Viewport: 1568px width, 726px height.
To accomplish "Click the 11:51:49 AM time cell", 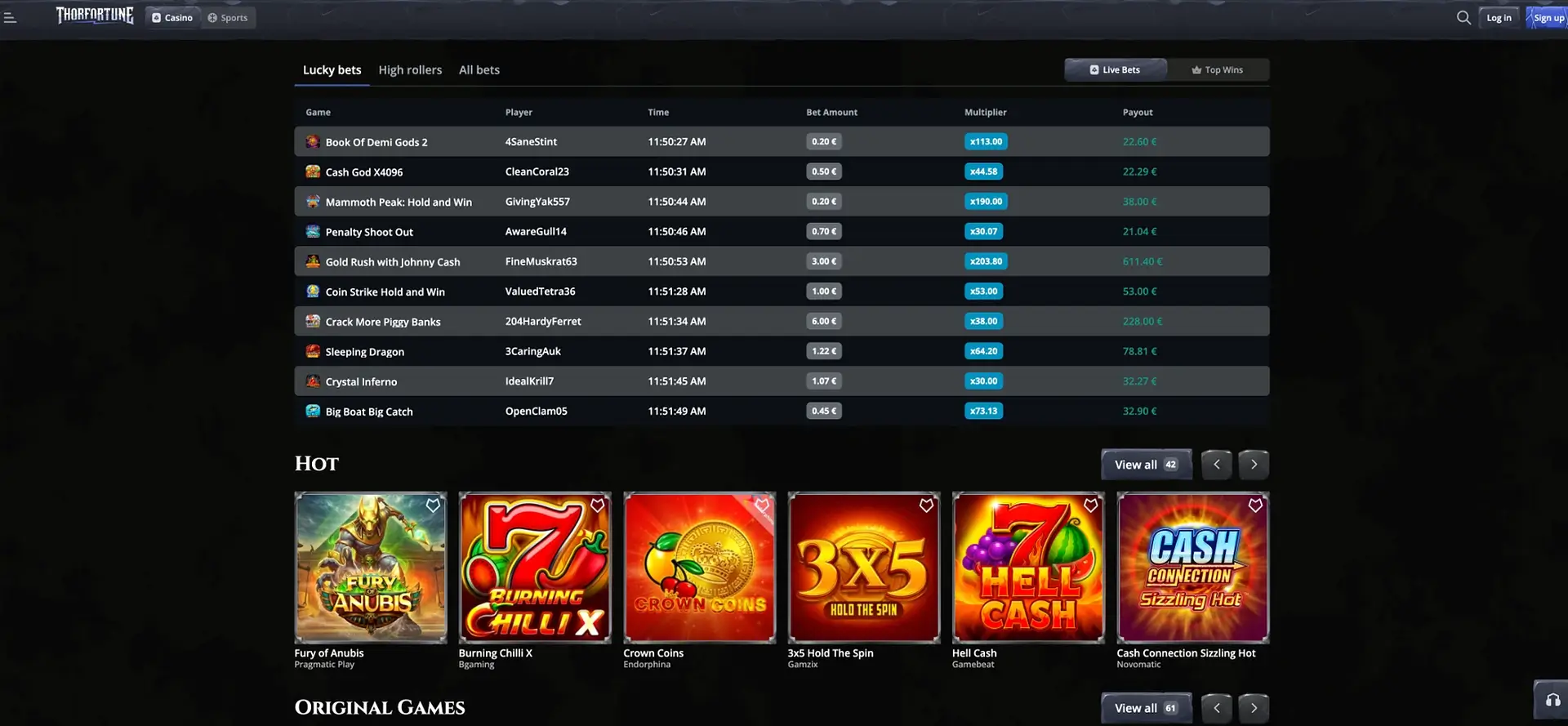I will 677,411.
